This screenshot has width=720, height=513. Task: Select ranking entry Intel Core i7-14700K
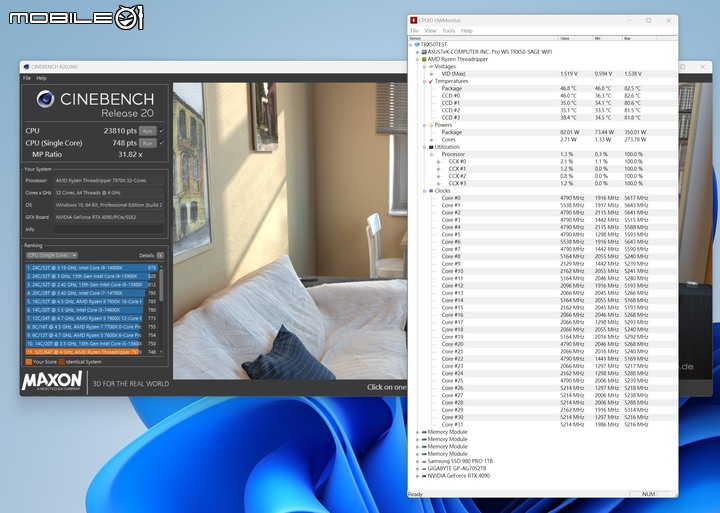tap(91, 293)
